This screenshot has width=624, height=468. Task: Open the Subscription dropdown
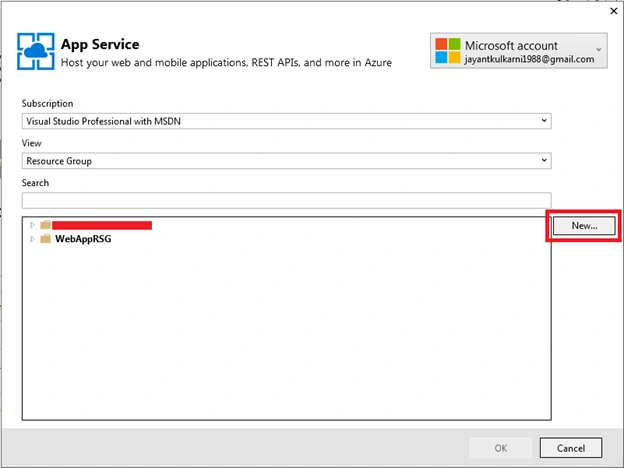pos(287,121)
